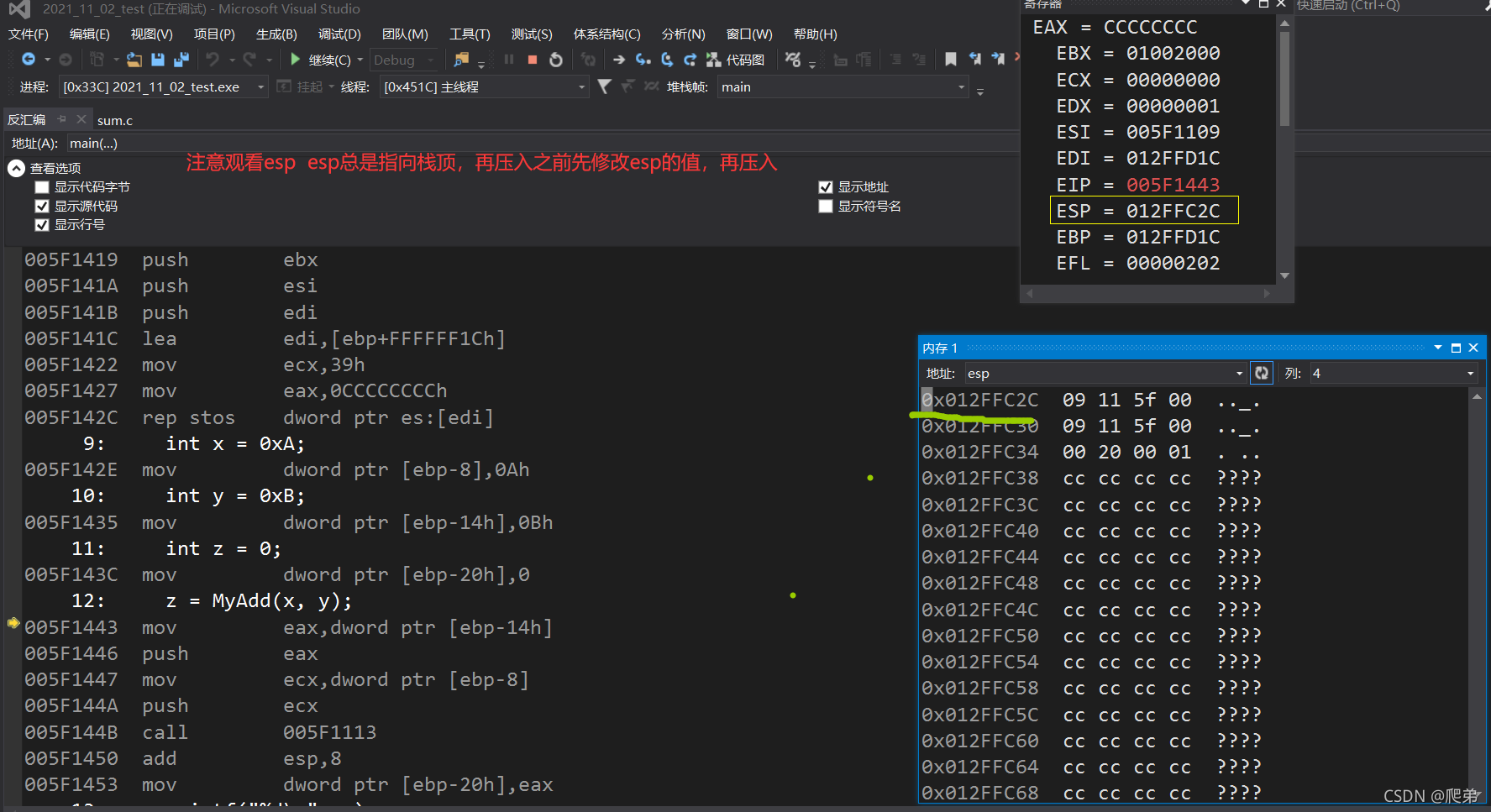Click the Registers horizontal scroll right arrow

point(1267,293)
